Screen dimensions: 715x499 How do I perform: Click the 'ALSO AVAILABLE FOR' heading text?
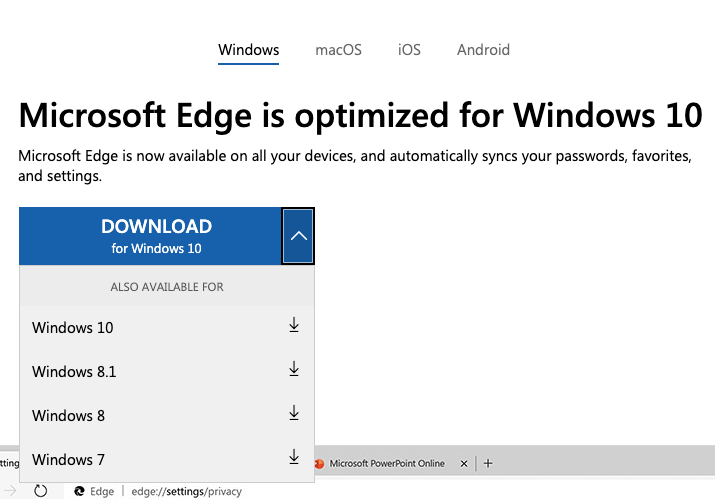[x=167, y=287]
